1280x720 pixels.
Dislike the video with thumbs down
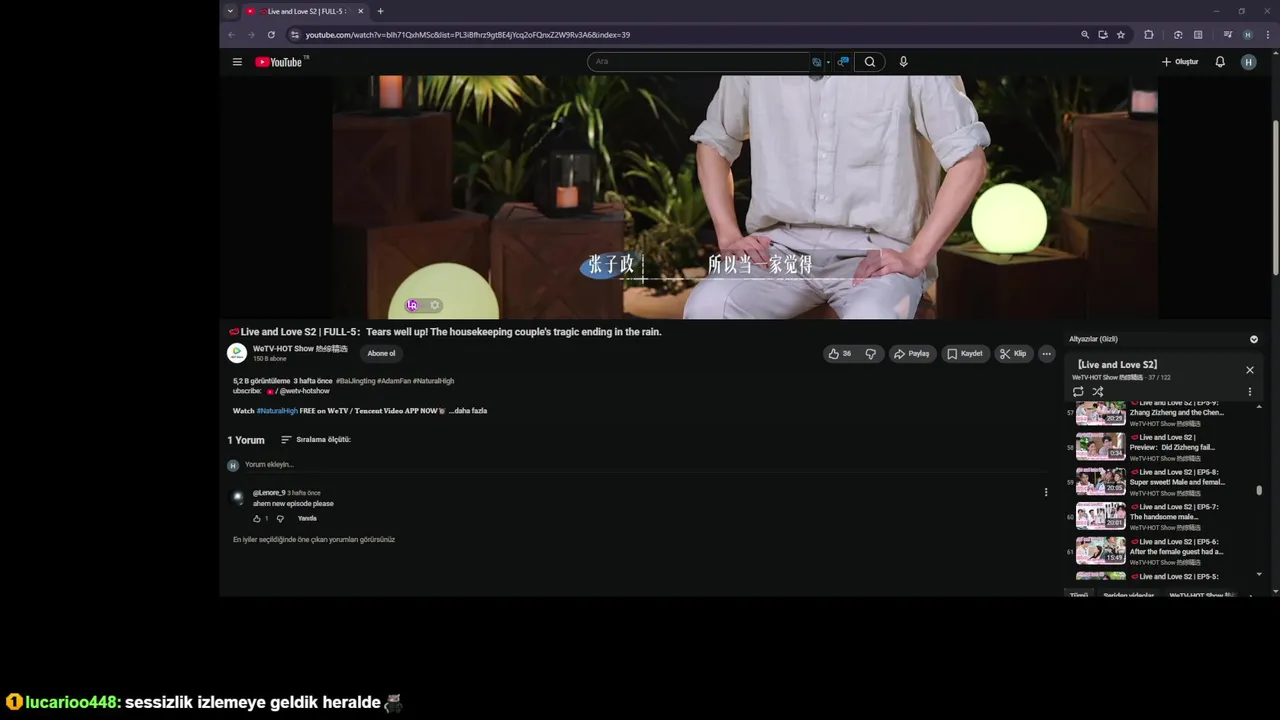coord(871,353)
